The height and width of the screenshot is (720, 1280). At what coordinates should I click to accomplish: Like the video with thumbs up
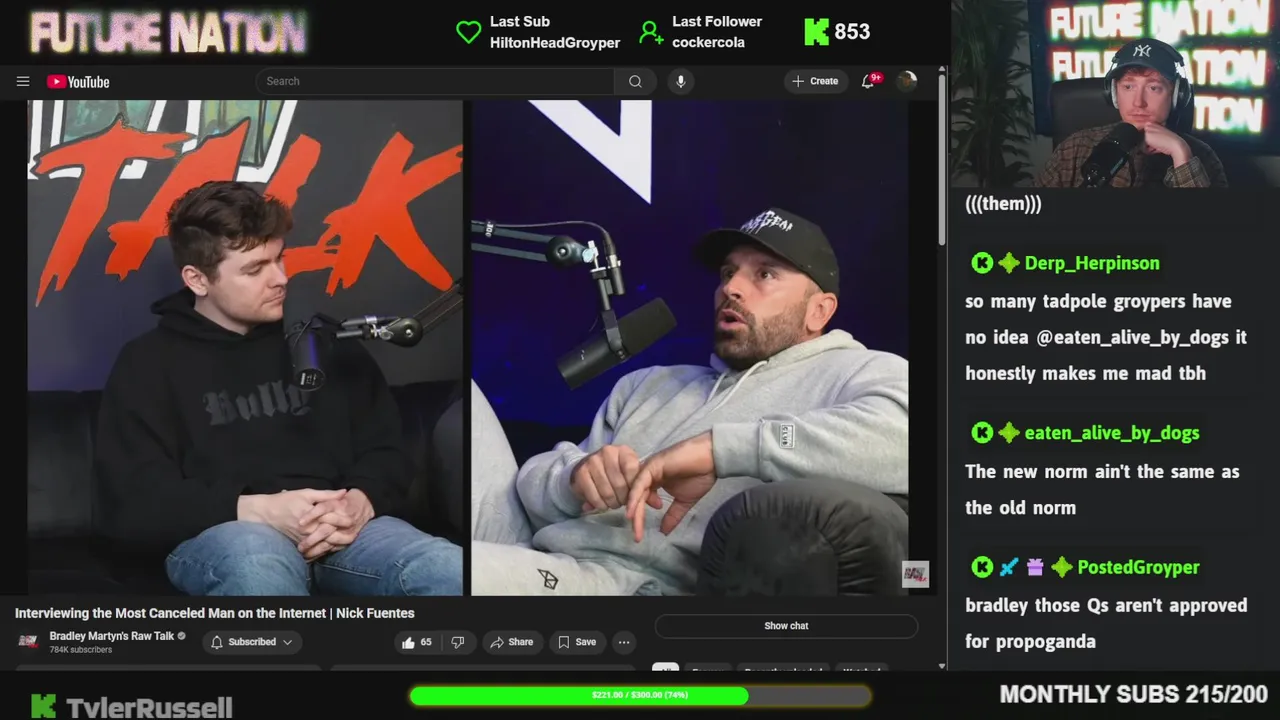[x=417, y=642]
